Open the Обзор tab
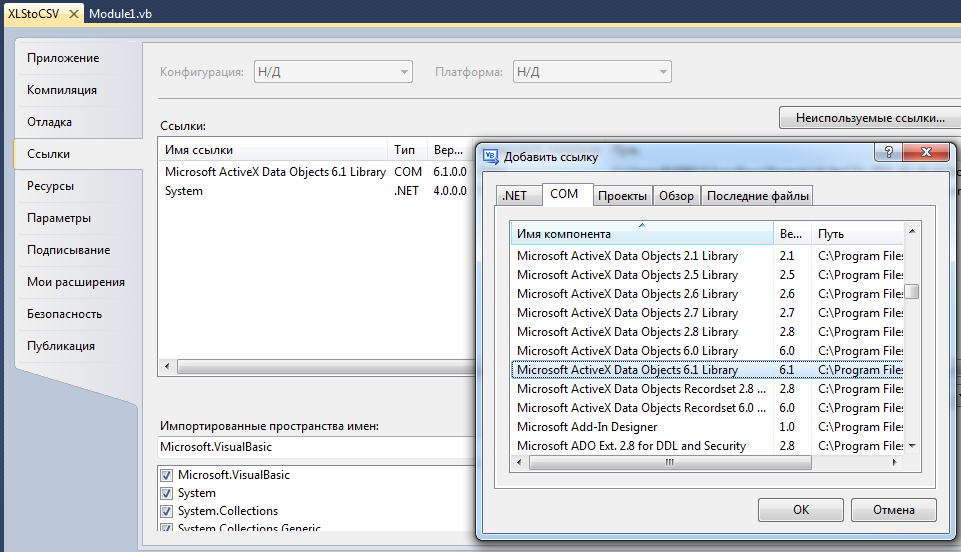 [677, 195]
